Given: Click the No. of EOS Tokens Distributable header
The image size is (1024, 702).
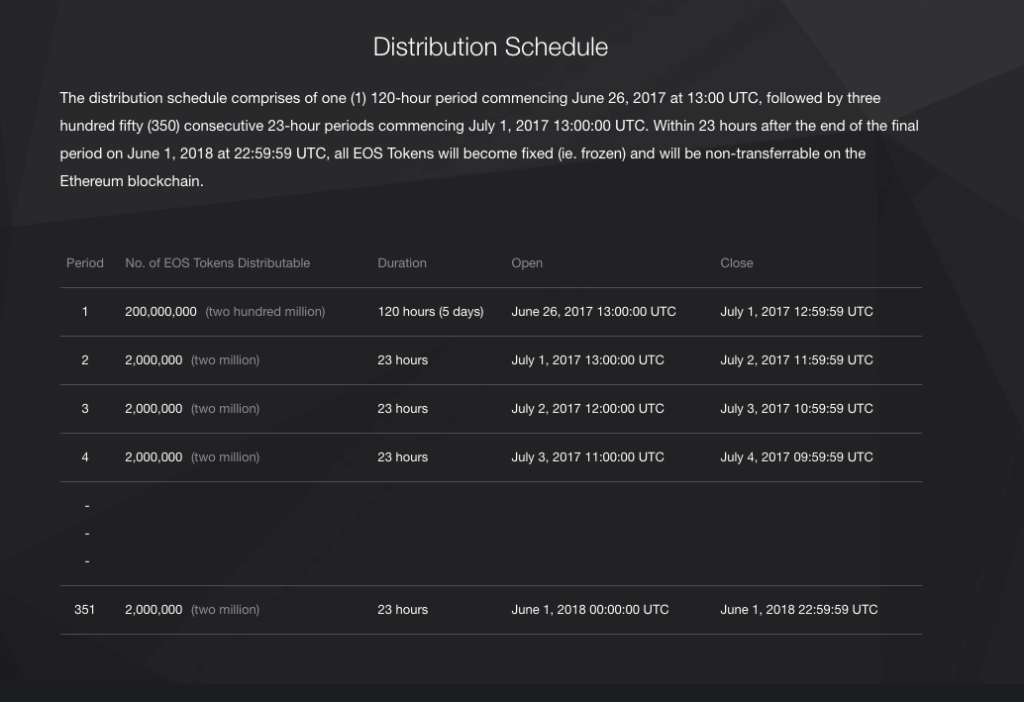Looking at the screenshot, I should 217,263.
